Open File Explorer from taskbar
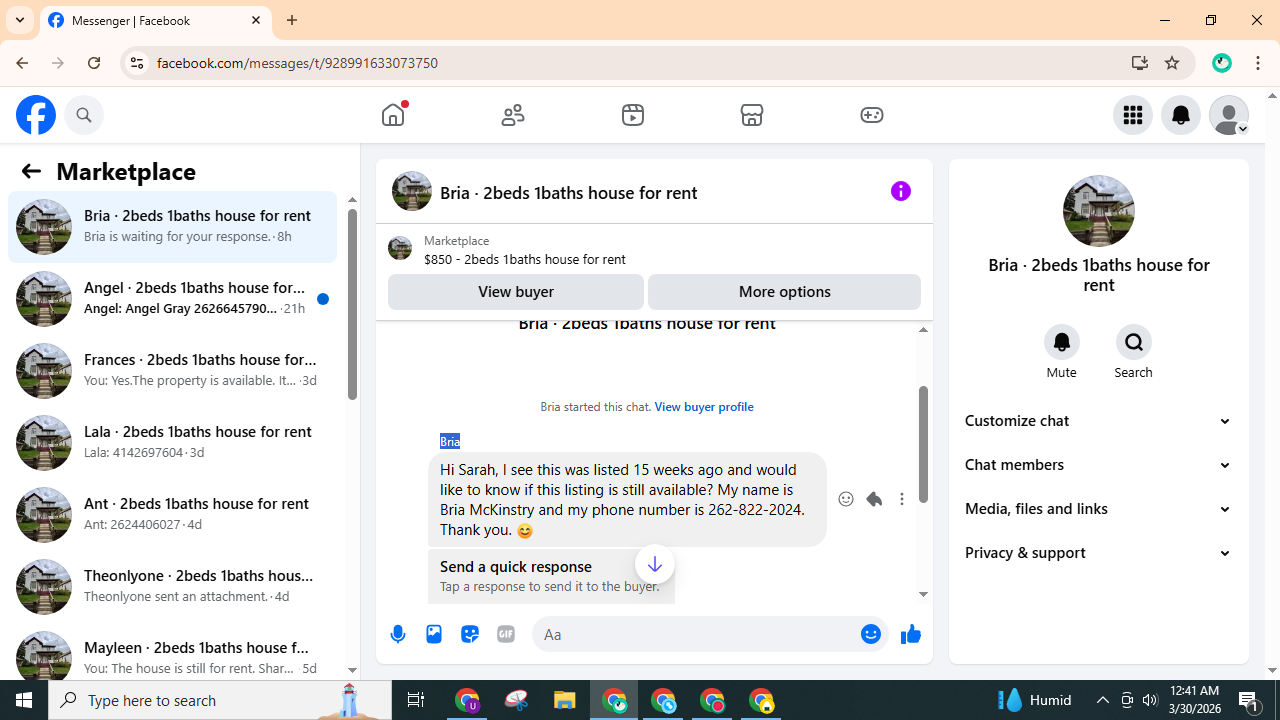 565,700
